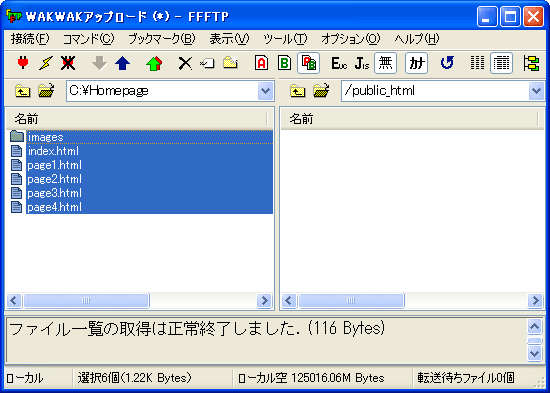
Task: Click remote pane 名前 column header
Action: tap(410, 119)
